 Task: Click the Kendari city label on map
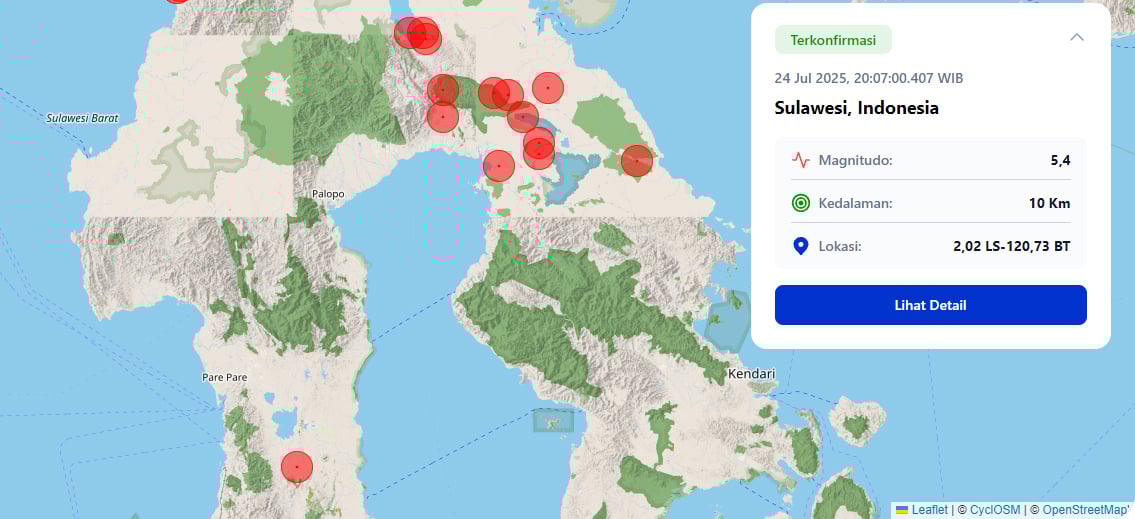tap(752, 374)
